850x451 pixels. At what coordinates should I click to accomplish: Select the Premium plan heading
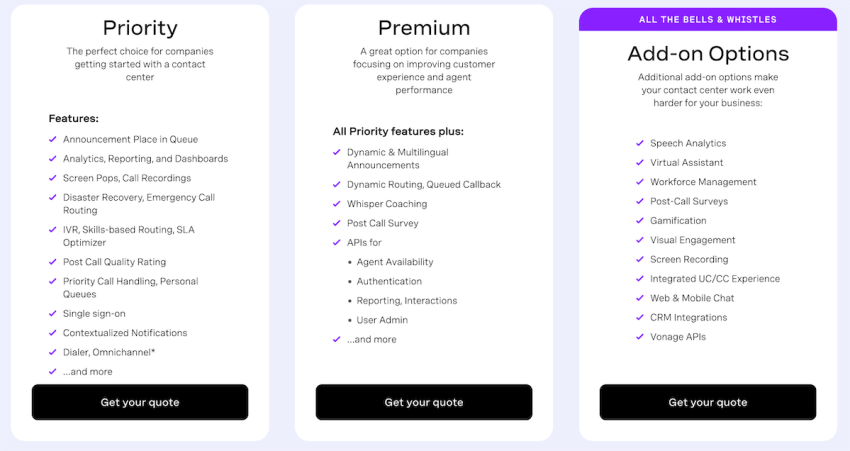point(424,28)
